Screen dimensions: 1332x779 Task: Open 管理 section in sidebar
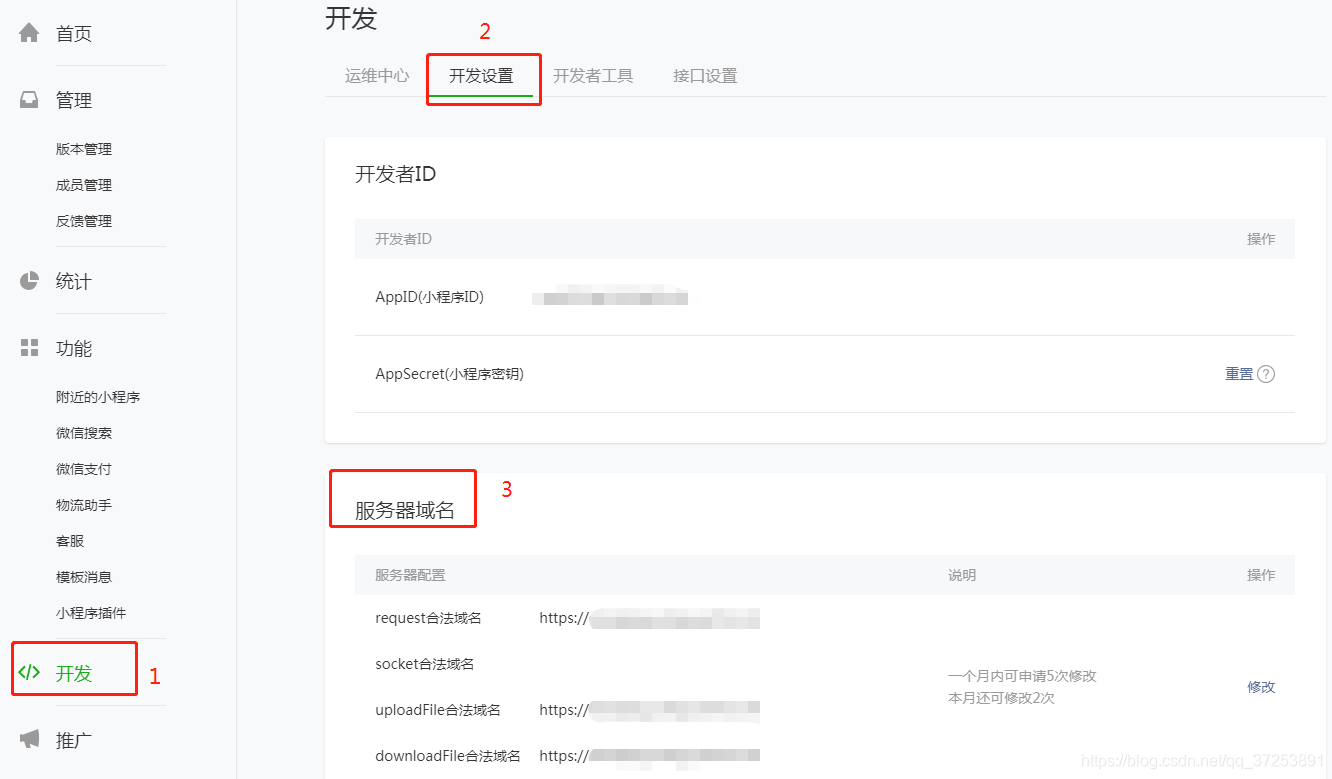point(74,101)
